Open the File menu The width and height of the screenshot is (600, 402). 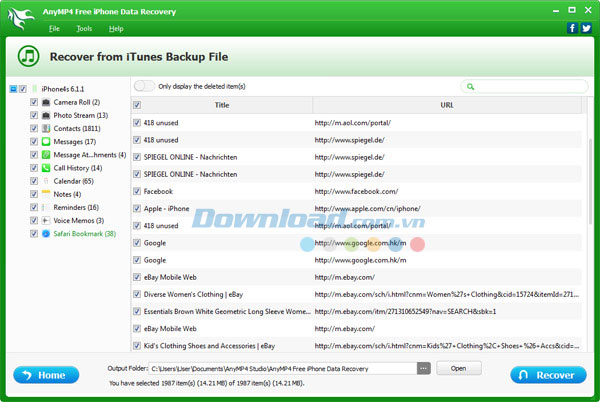click(53, 29)
